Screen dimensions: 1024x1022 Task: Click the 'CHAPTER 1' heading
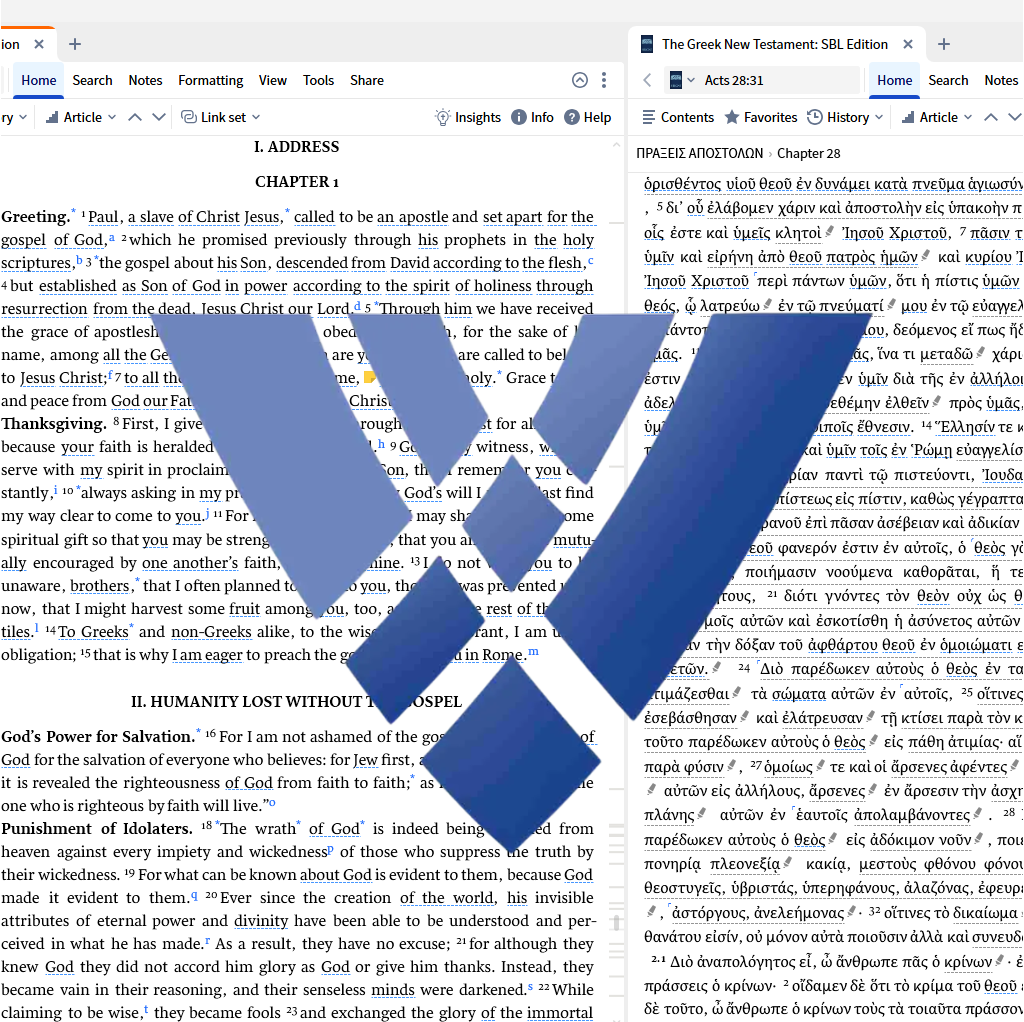point(296,182)
